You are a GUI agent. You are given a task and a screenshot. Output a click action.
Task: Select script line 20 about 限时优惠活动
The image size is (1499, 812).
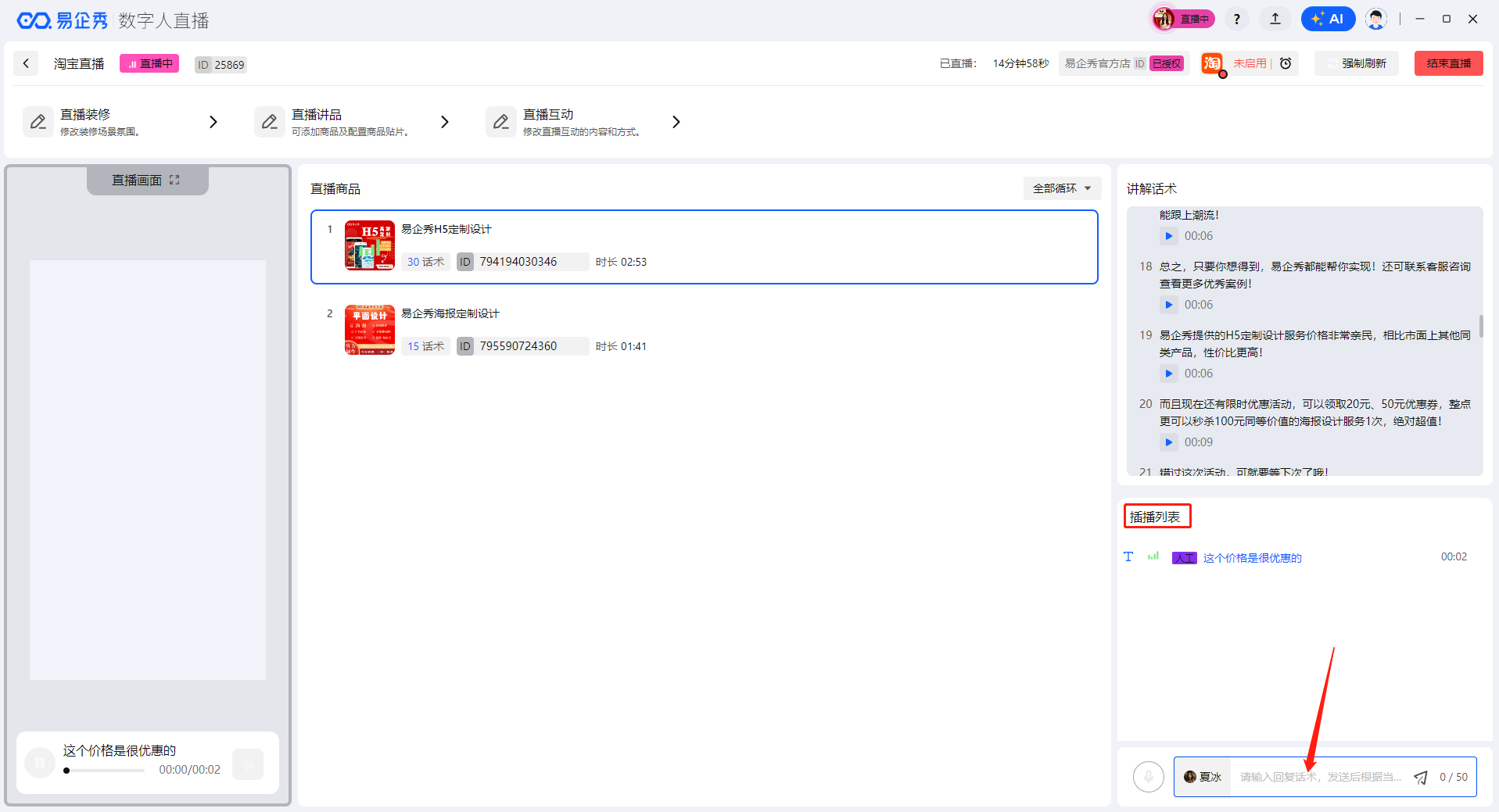[x=1314, y=413]
